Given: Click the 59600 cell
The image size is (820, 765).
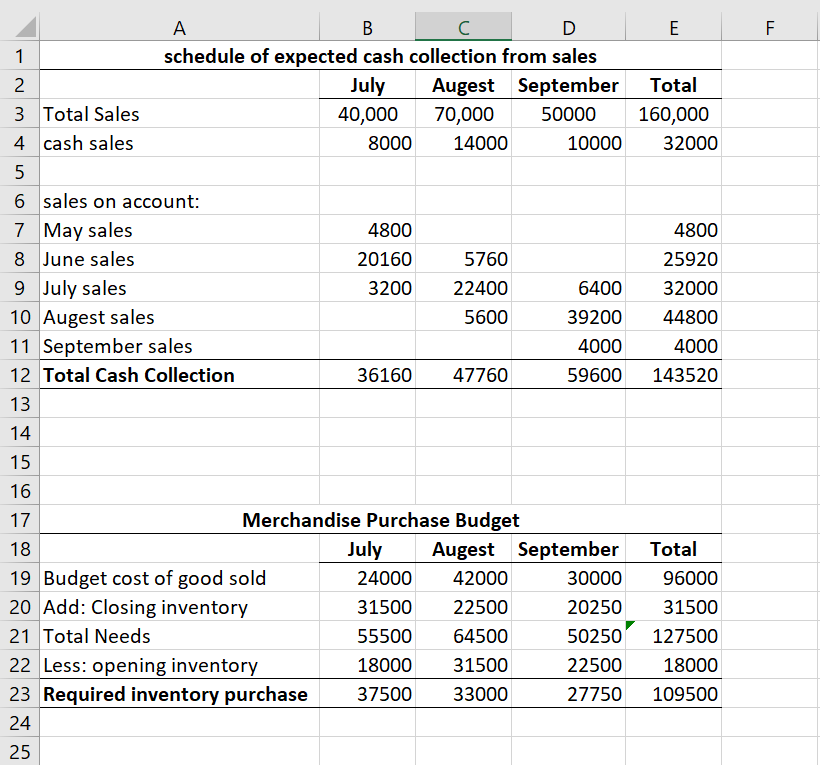Looking at the screenshot, I should click(x=568, y=375).
